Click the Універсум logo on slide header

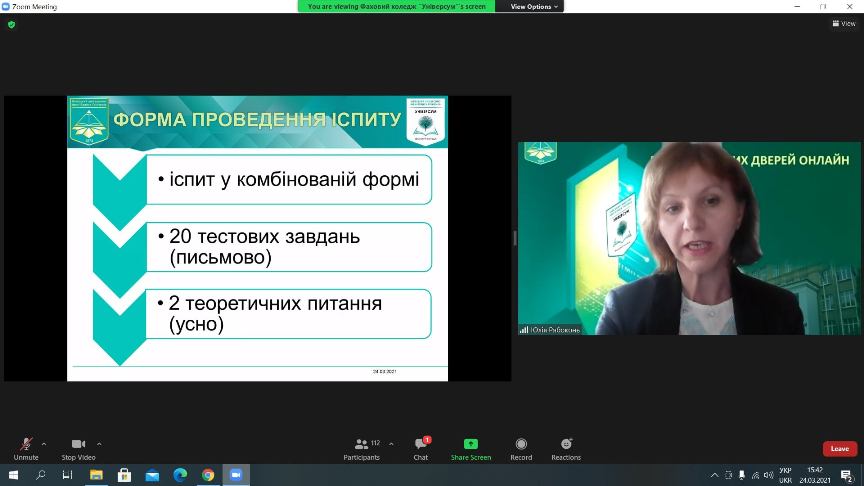coord(425,121)
